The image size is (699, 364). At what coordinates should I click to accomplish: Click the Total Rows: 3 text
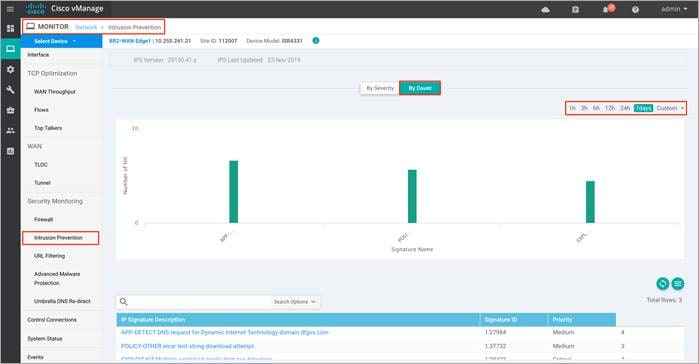[664, 300]
